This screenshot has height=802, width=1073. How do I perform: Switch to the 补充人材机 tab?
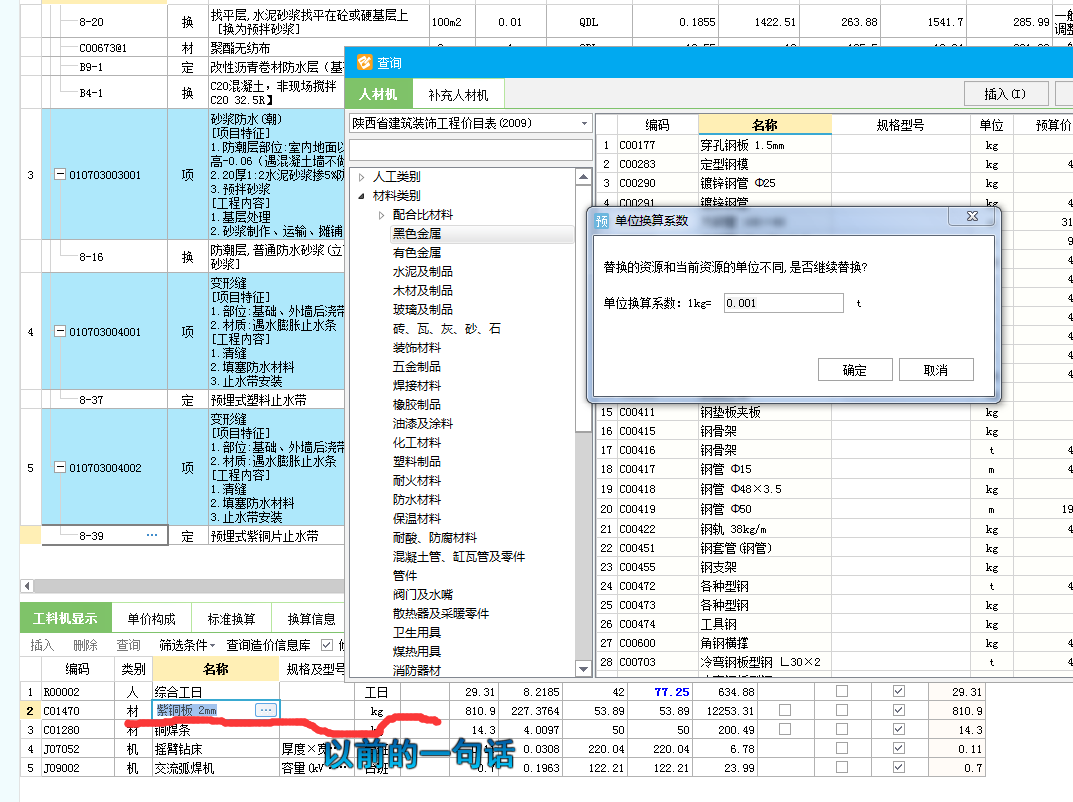(458, 94)
